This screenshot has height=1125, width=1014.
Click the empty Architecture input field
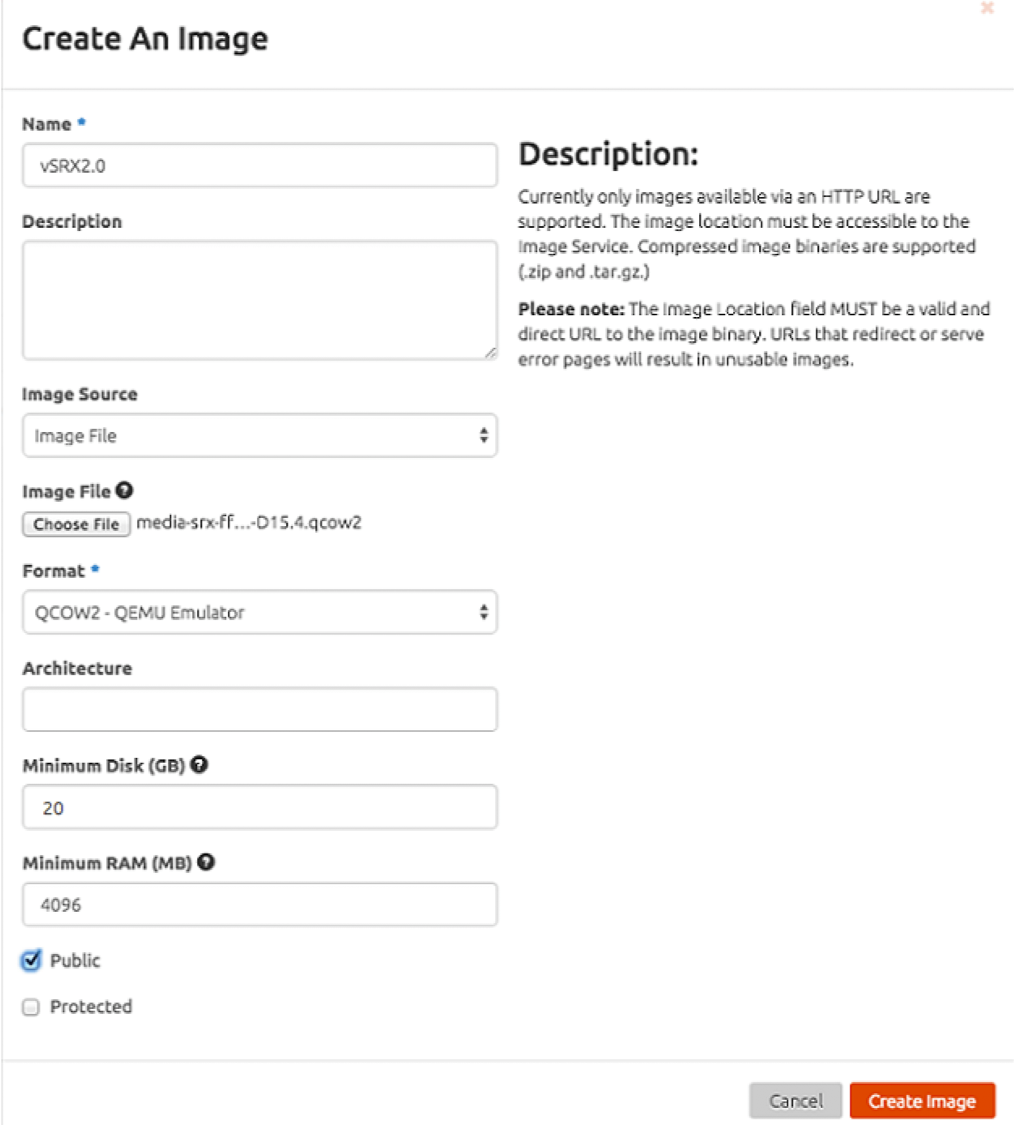(x=259, y=710)
